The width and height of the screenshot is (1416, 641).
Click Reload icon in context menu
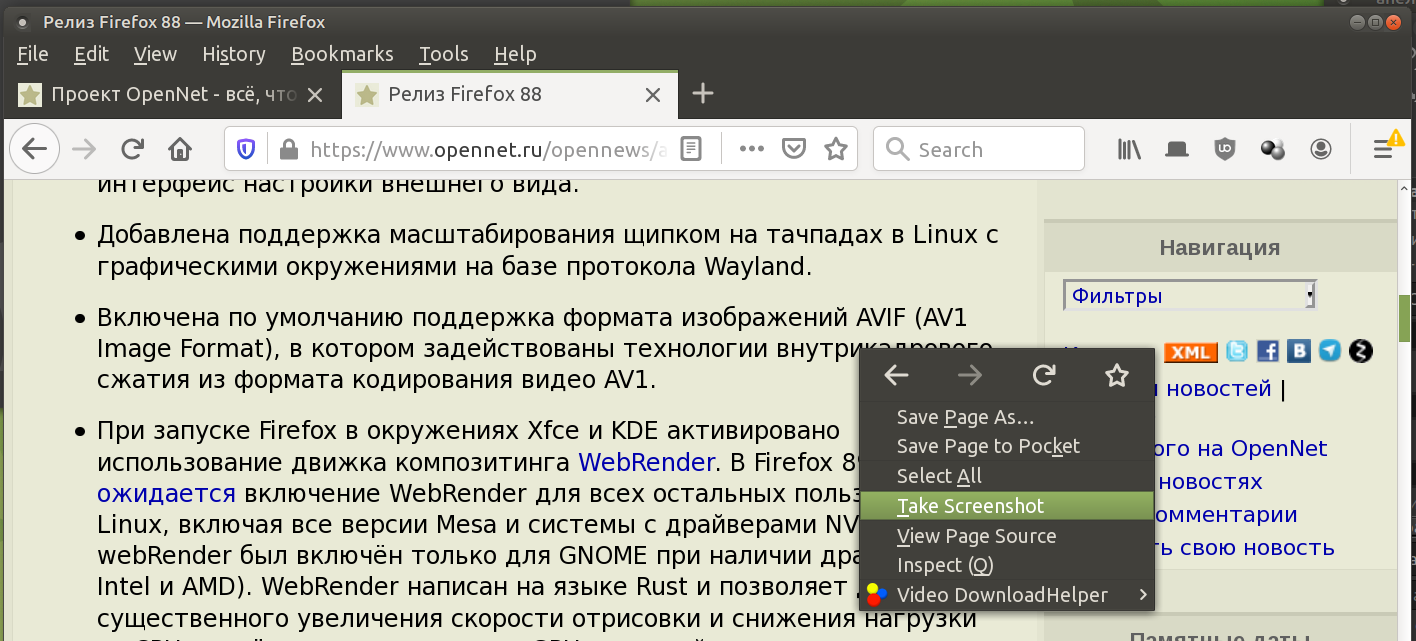[x=1044, y=376]
